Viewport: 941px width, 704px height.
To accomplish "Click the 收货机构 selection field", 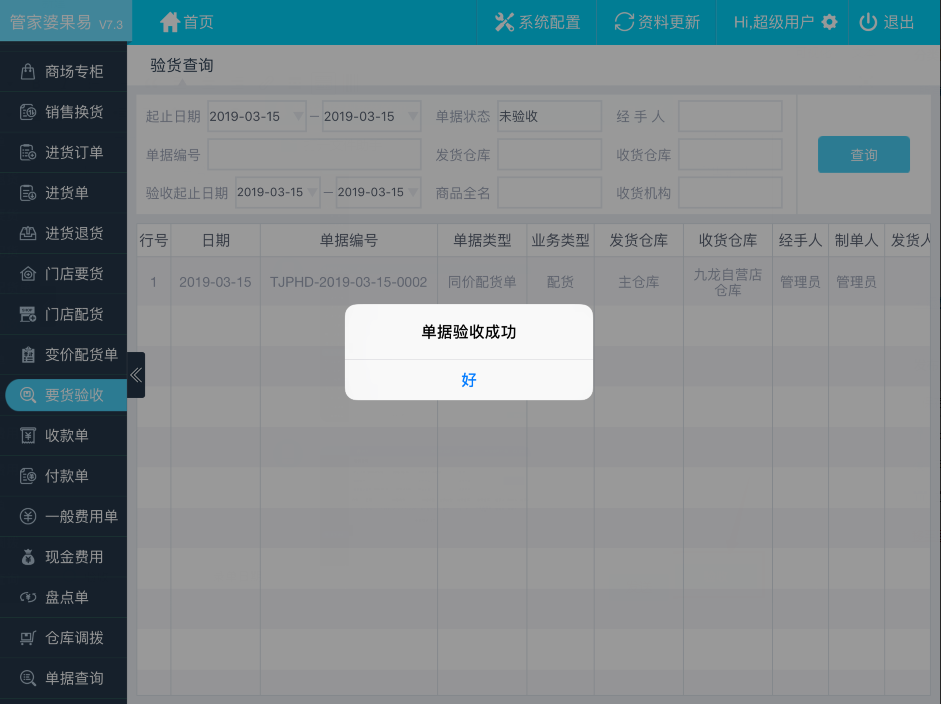I will [x=730, y=193].
